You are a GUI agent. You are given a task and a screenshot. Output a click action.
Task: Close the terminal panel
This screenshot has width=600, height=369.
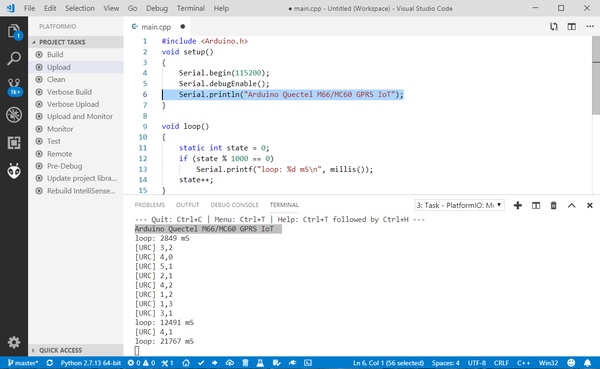point(590,206)
